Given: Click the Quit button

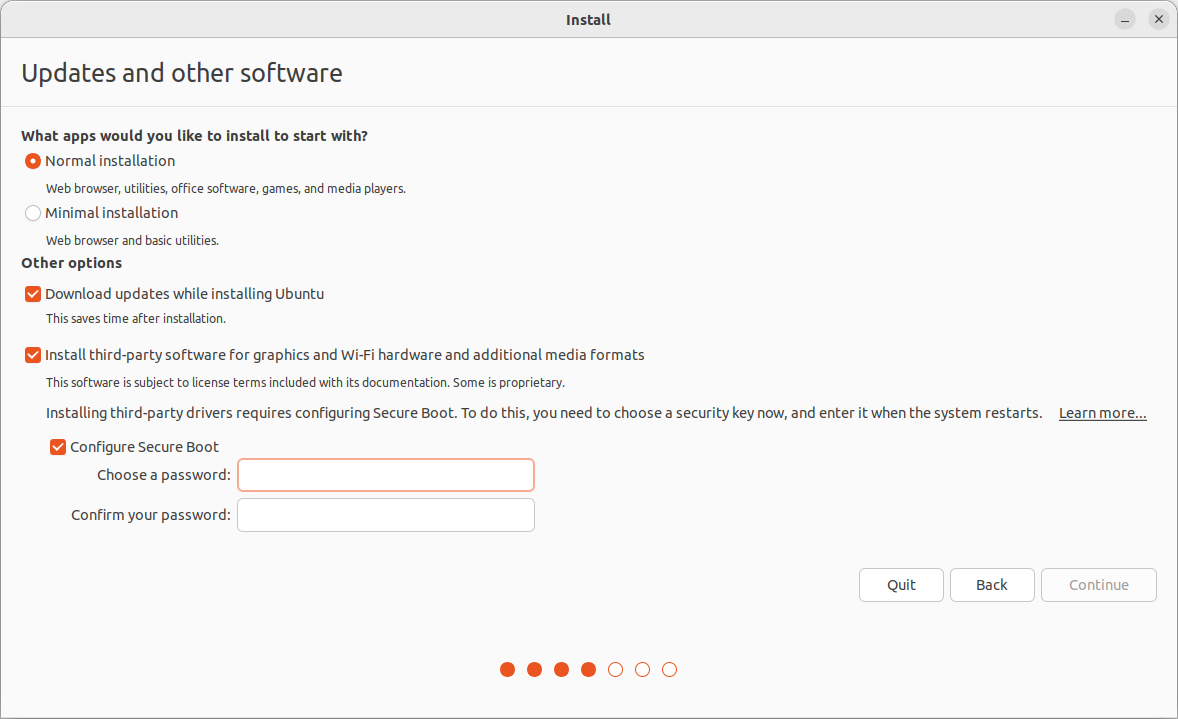Looking at the screenshot, I should coord(901,585).
